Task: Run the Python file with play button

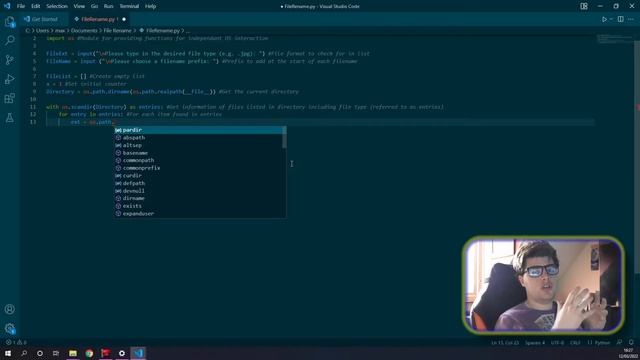Action: tap(604, 19)
